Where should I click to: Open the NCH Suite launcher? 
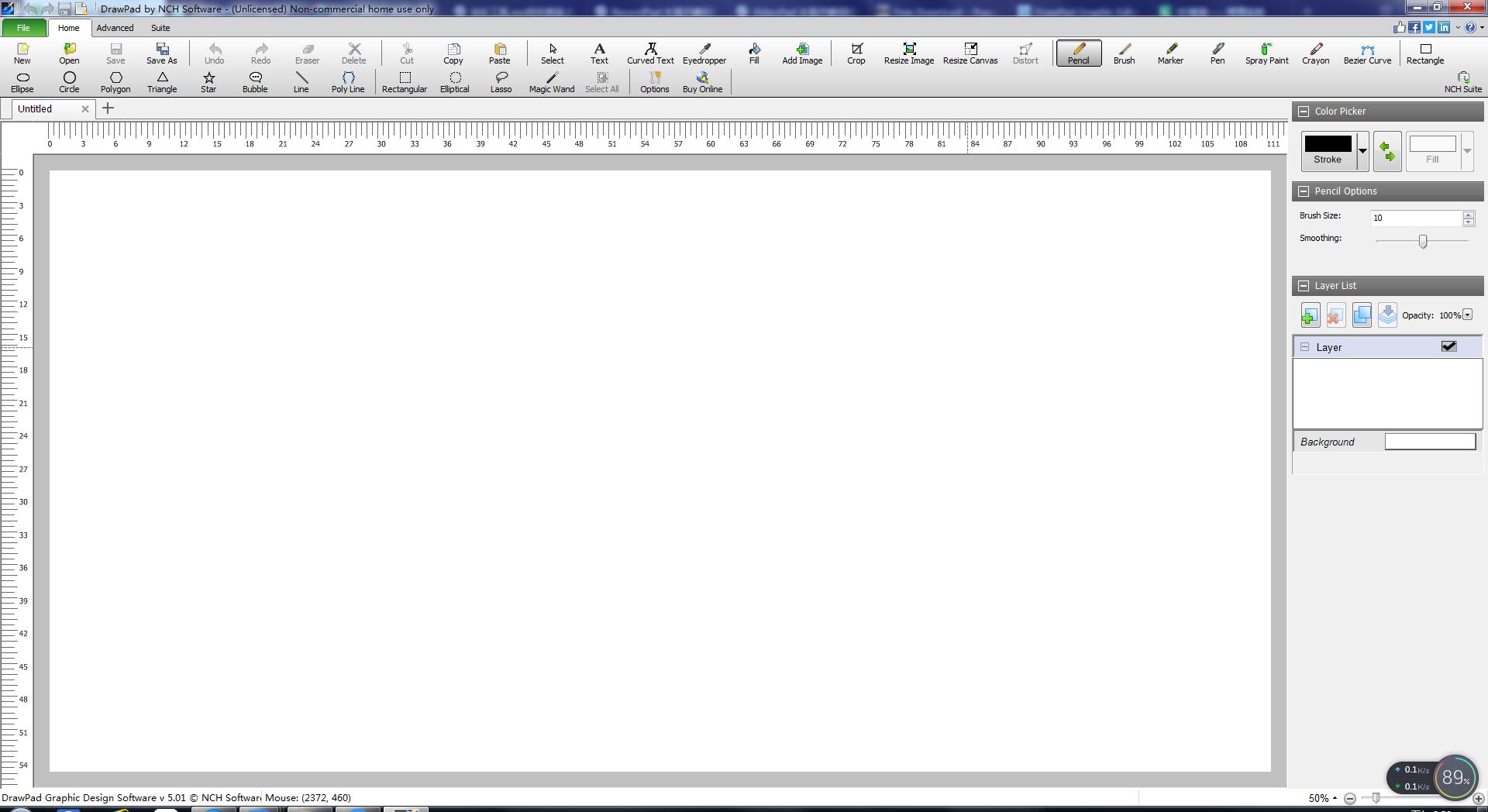click(1463, 81)
